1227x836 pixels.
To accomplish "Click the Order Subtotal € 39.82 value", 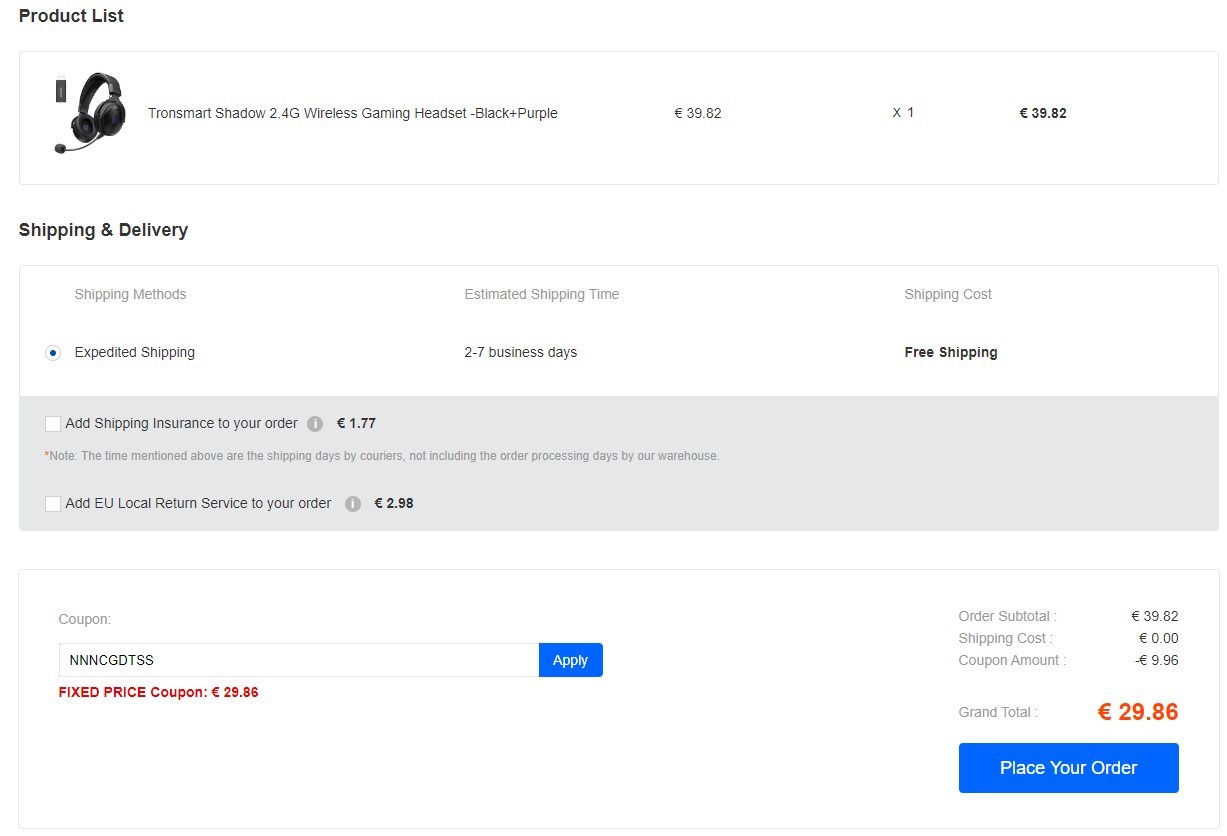I will [1155, 616].
